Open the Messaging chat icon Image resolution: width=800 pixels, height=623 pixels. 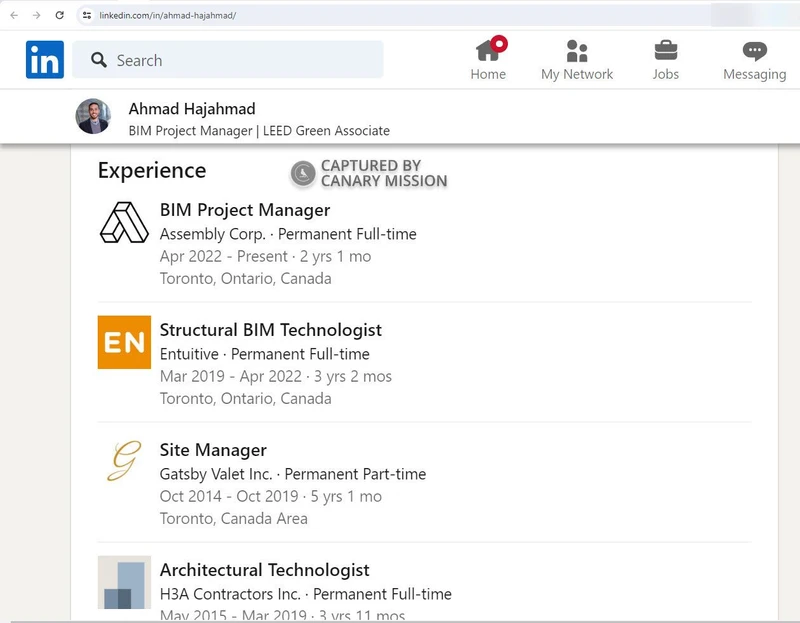(x=755, y=51)
